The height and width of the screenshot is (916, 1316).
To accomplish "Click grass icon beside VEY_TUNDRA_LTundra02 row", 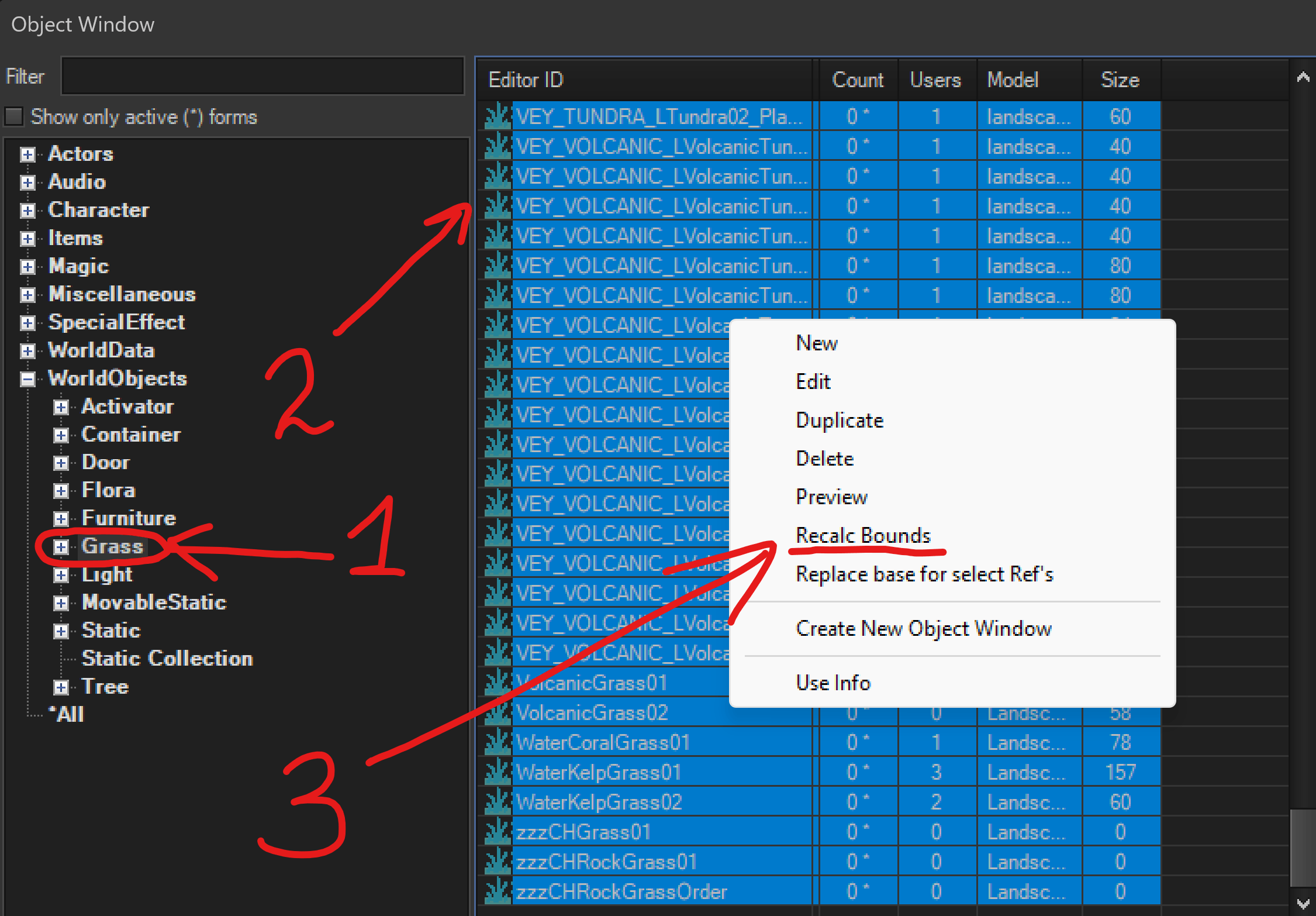I will click(498, 116).
